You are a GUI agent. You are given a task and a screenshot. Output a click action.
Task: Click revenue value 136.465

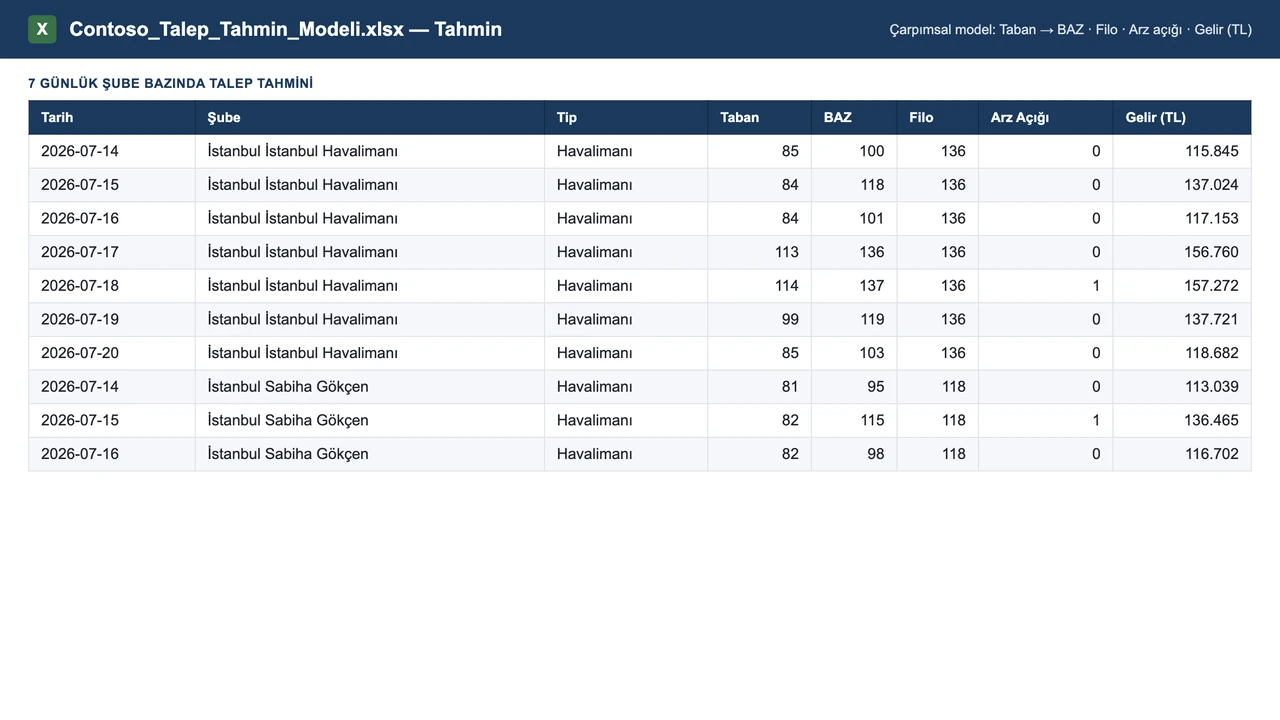1212,420
